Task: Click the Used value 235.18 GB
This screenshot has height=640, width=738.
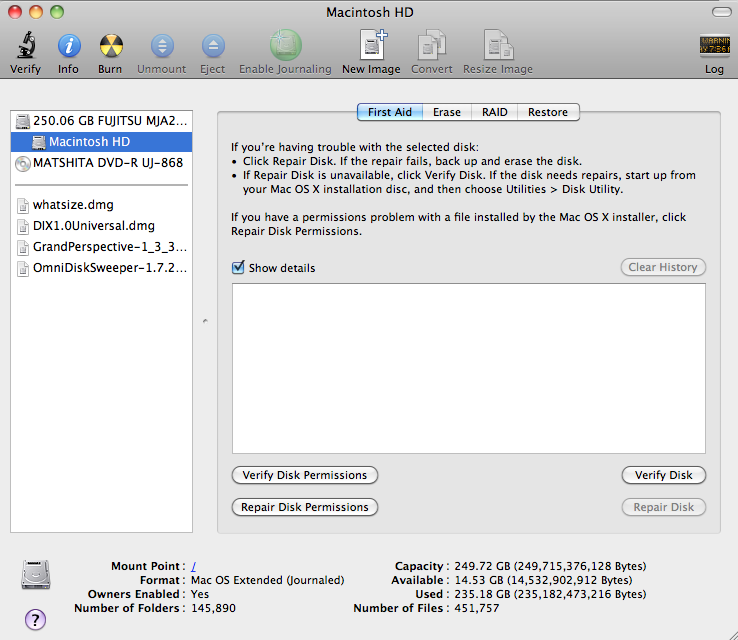Action: (x=550, y=594)
